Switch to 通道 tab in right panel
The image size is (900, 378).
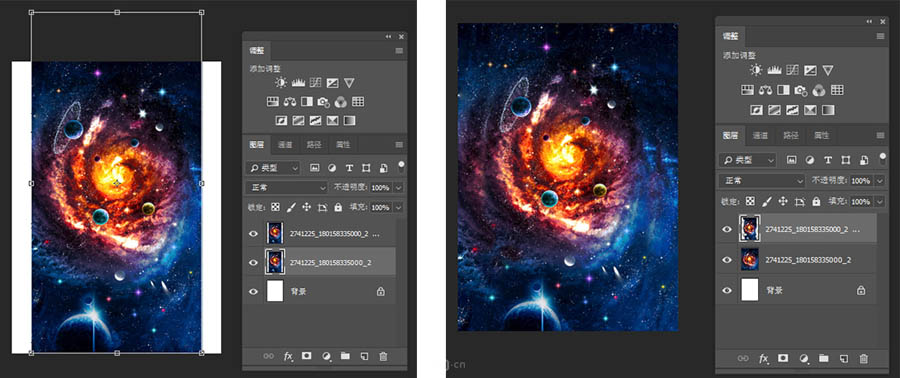760,135
